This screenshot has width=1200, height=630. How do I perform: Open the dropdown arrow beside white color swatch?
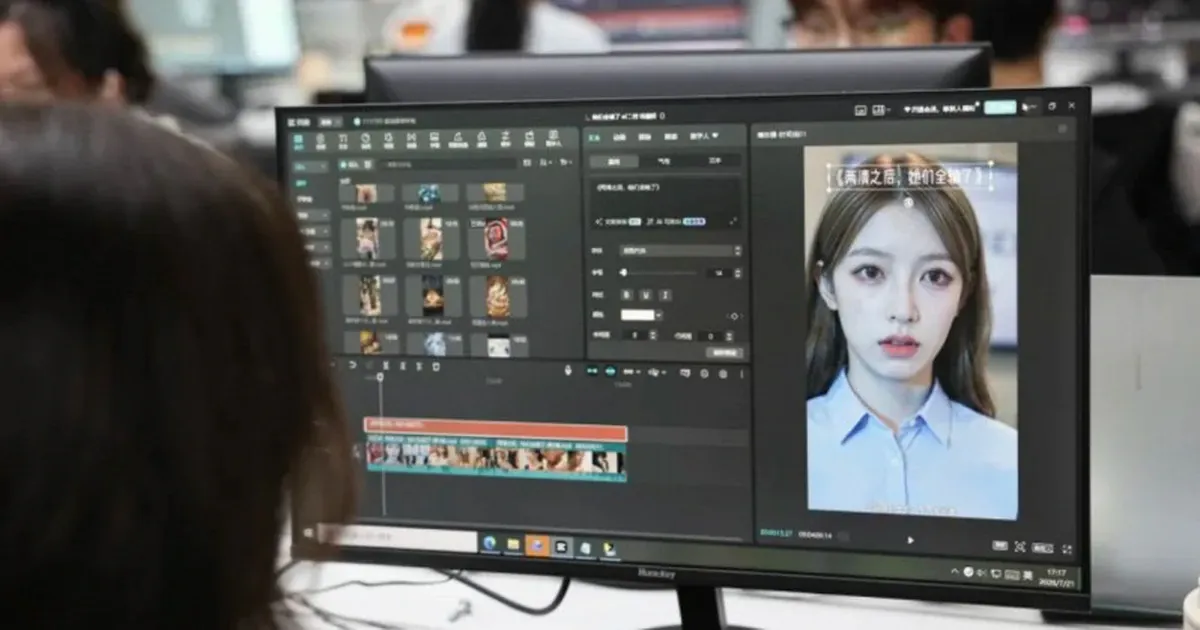pyautogui.click(x=660, y=315)
